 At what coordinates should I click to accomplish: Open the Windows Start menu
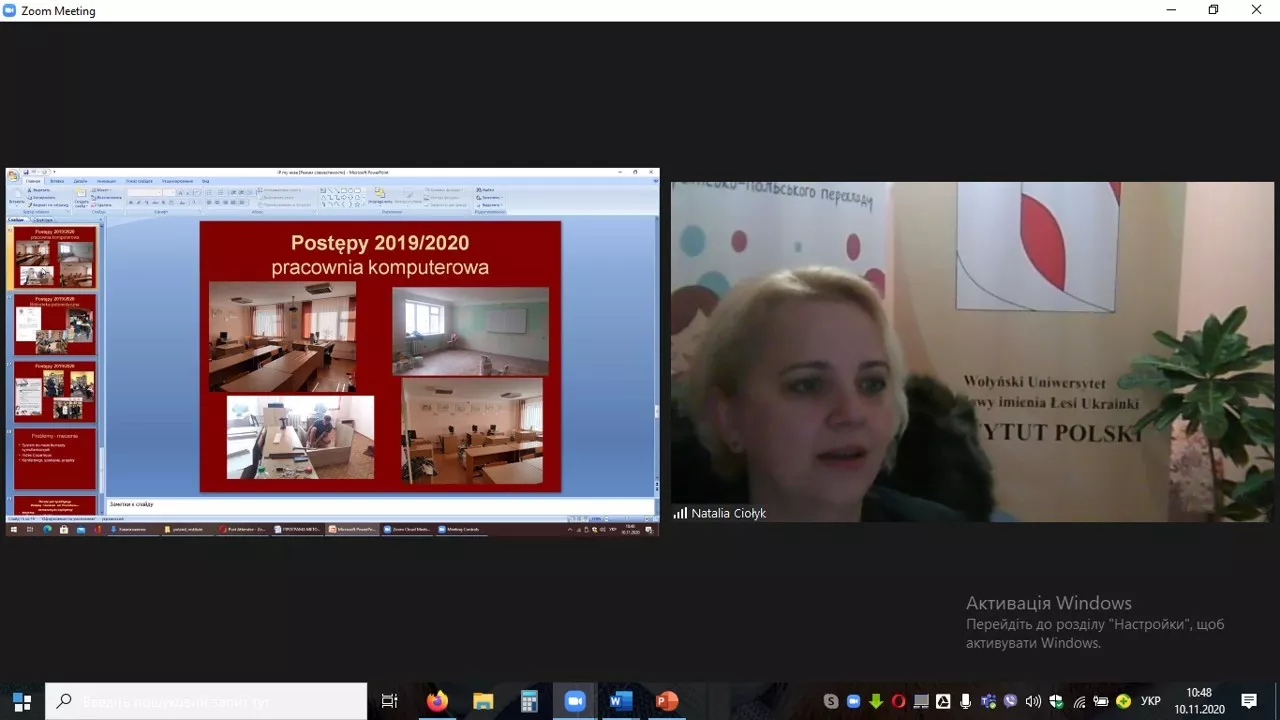point(22,701)
